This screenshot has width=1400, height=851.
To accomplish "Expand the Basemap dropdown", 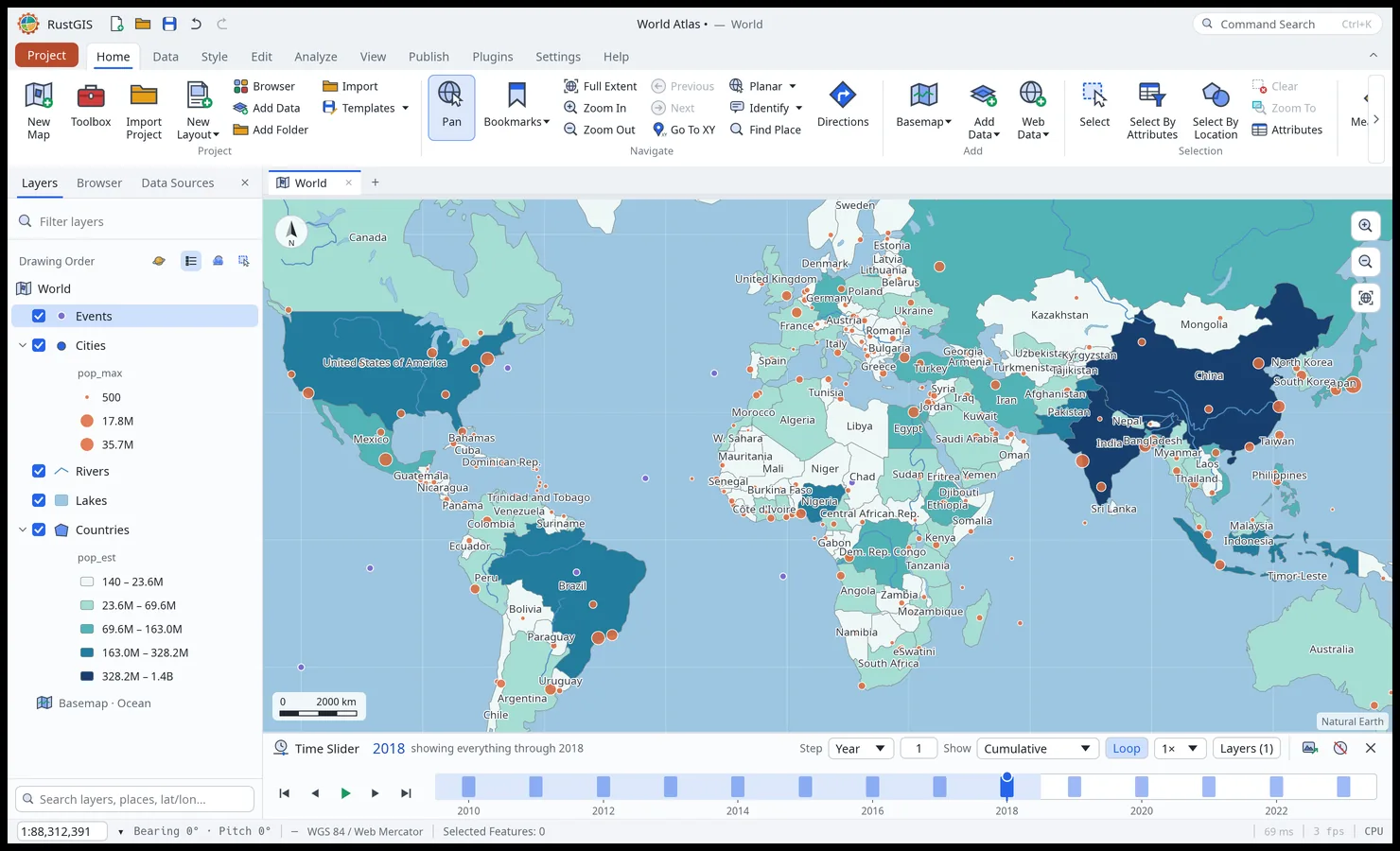I will tap(924, 106).
